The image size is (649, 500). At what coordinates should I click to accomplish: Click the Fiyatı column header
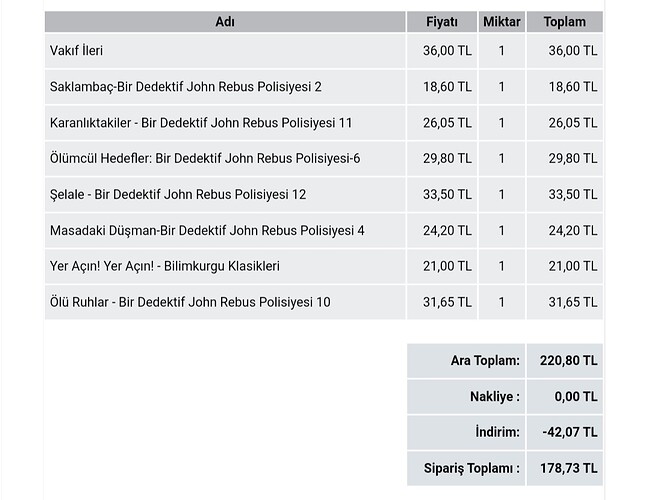tap(442, 22)
